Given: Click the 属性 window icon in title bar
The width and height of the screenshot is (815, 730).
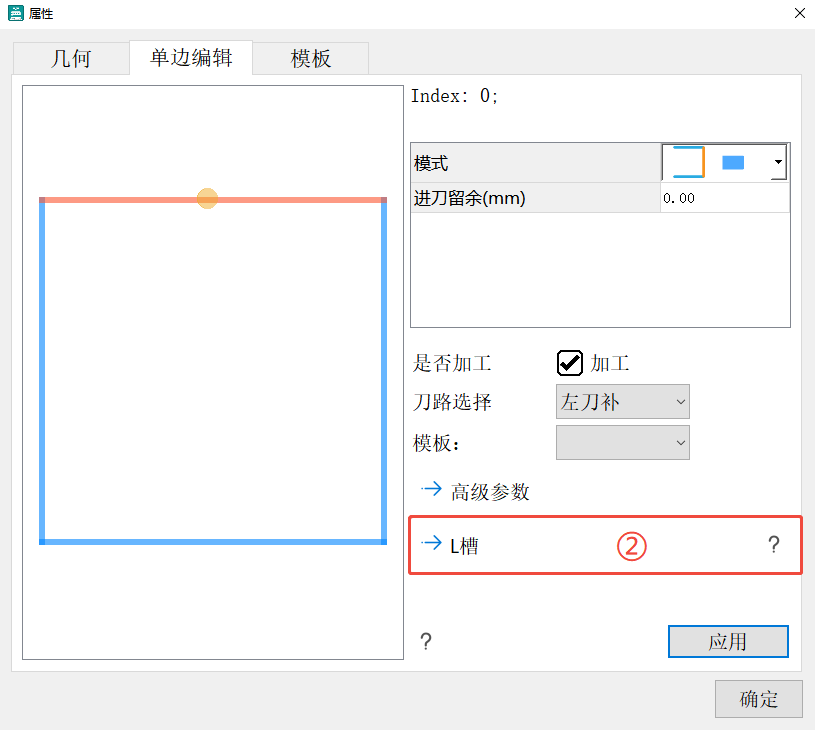Looking at the screenshot, I should click(16, 14).
